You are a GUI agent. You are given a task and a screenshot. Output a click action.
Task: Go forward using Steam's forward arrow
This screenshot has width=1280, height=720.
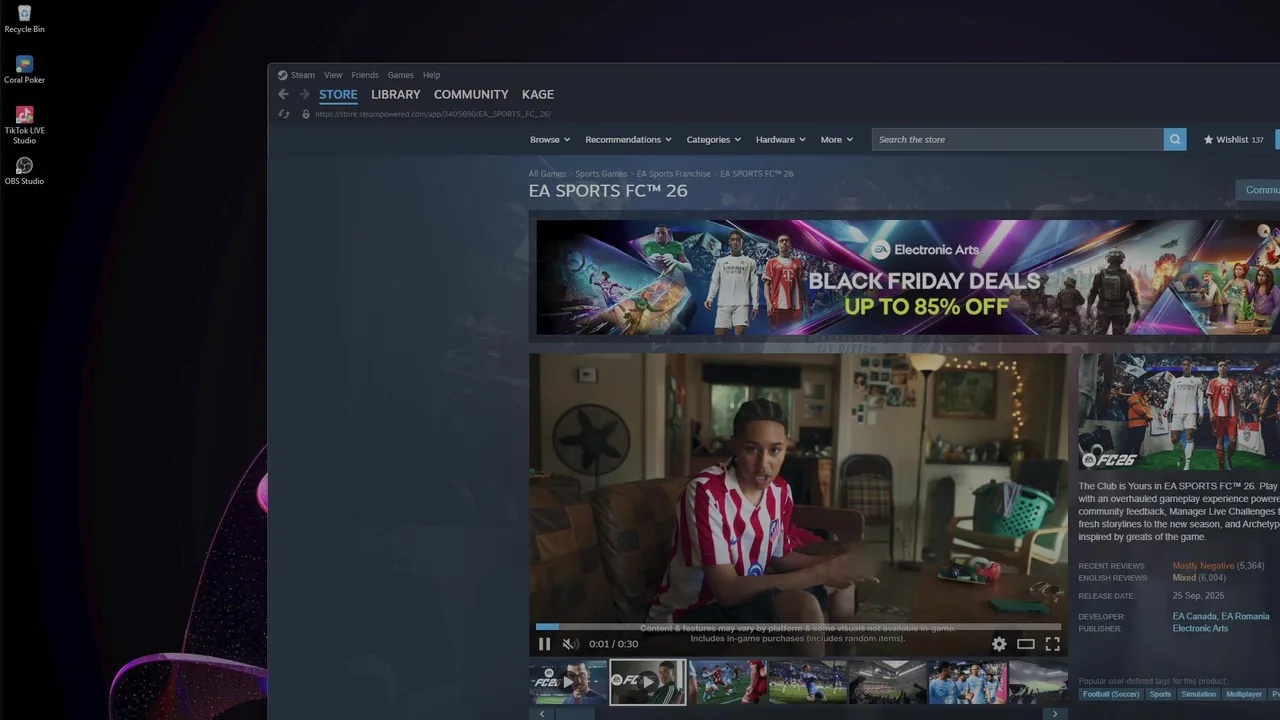point(304,94)
